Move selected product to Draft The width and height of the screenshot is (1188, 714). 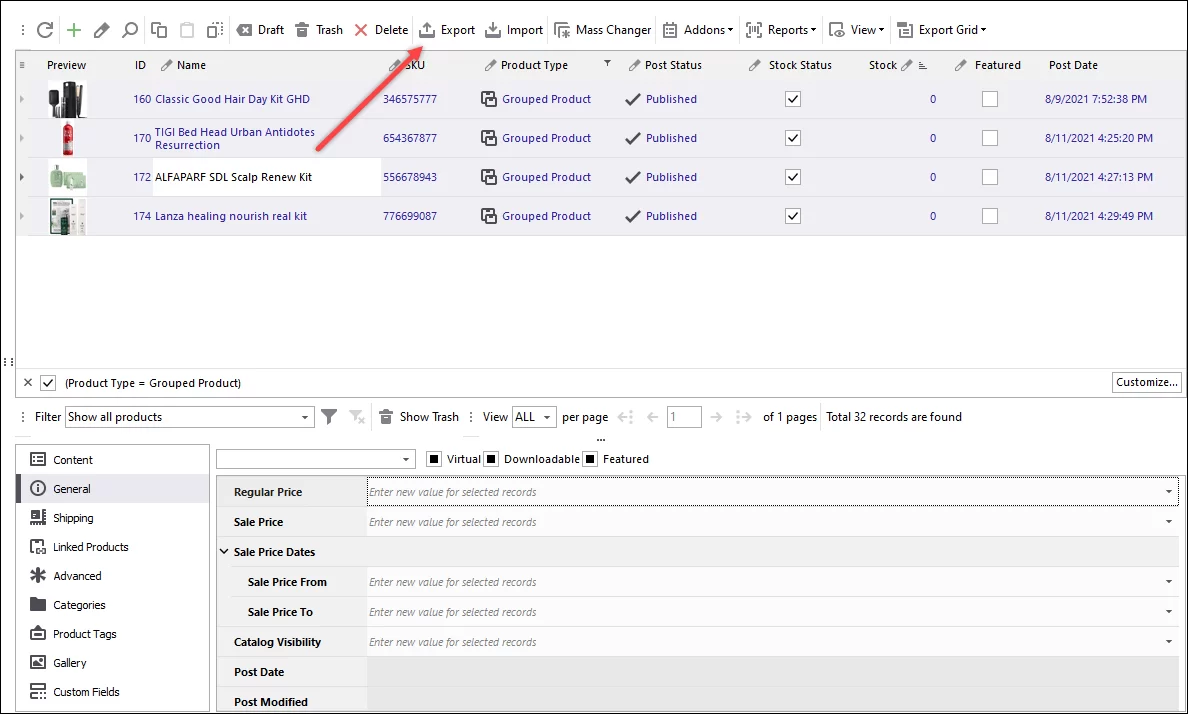[259, 29]
